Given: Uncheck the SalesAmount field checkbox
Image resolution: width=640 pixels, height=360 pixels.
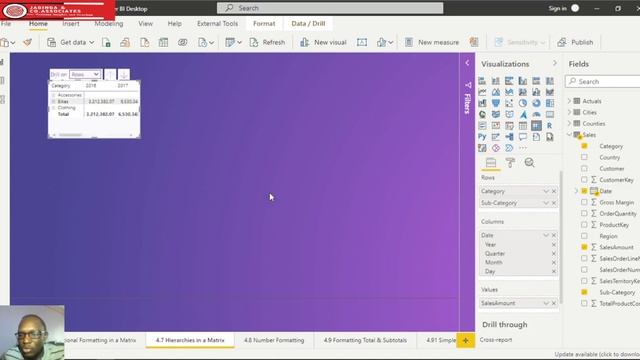Looking at the screenshot, I should [584, 247].
